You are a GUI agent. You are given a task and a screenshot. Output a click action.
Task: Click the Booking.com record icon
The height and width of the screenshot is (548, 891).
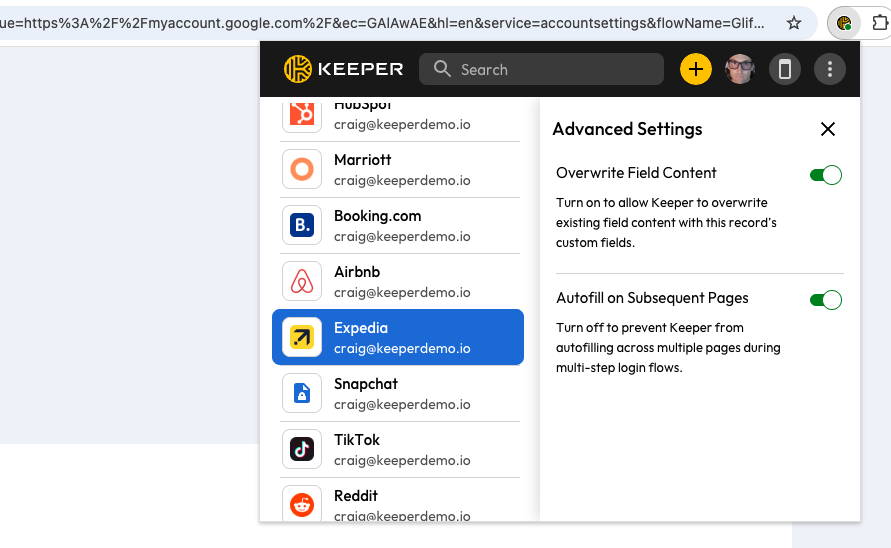(x=302, y=225)
